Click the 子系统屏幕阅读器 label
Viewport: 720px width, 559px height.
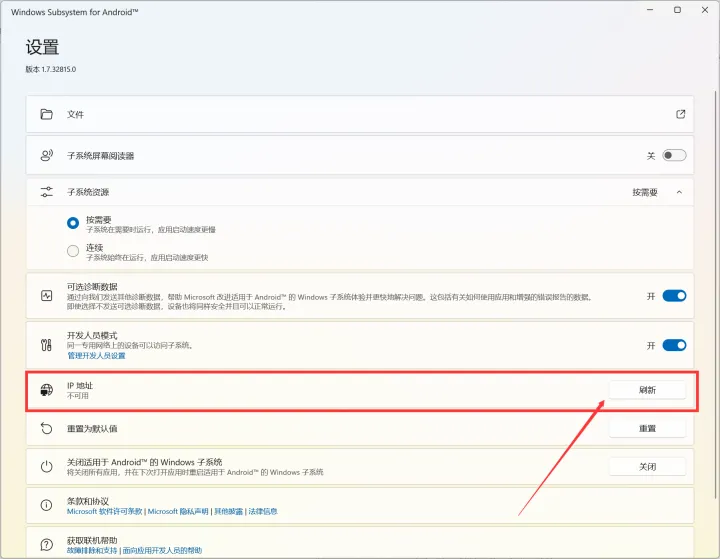click(x=101, y=156)
